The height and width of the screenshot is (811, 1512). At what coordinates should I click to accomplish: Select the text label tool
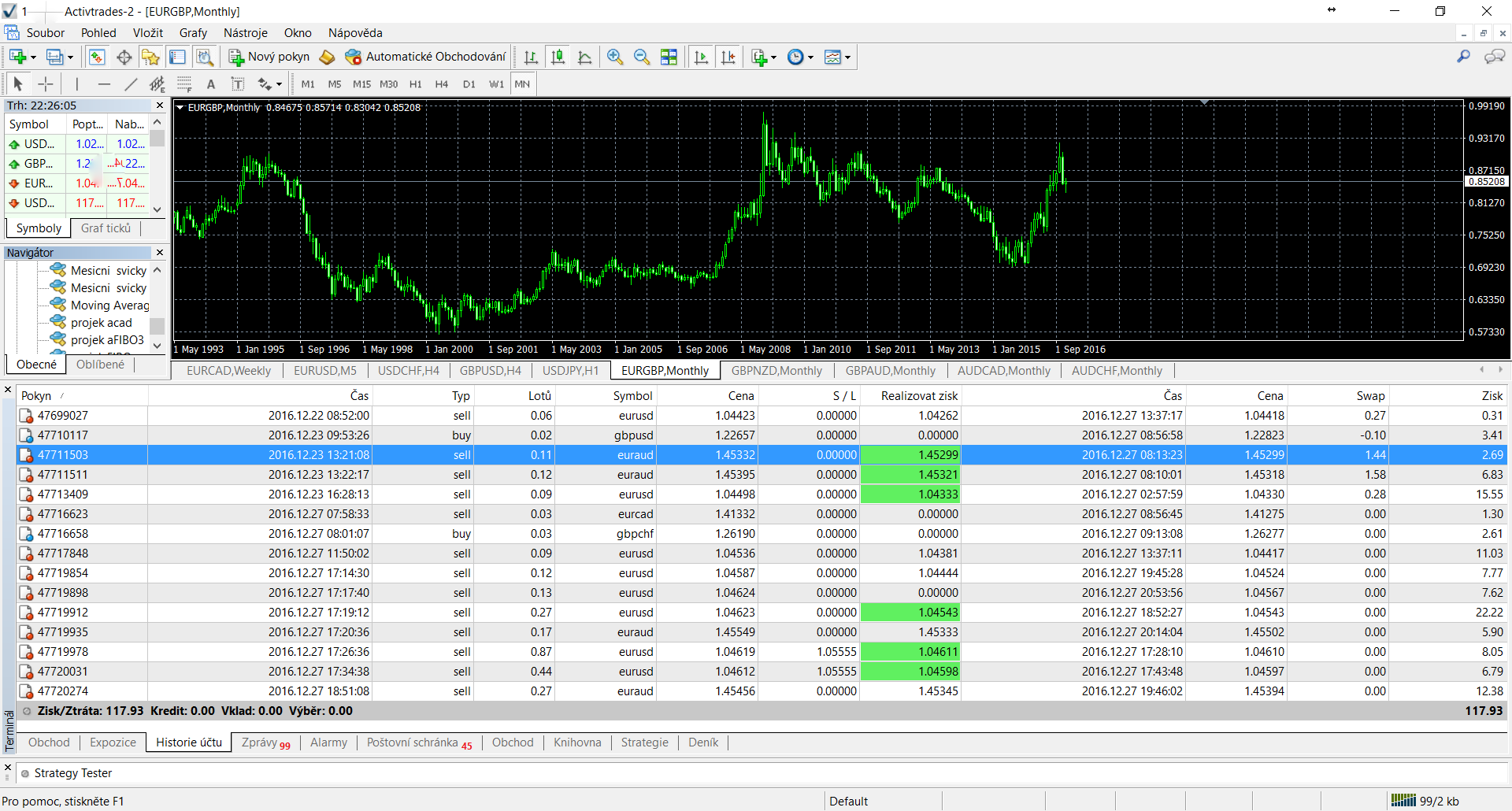coord(237,83)
